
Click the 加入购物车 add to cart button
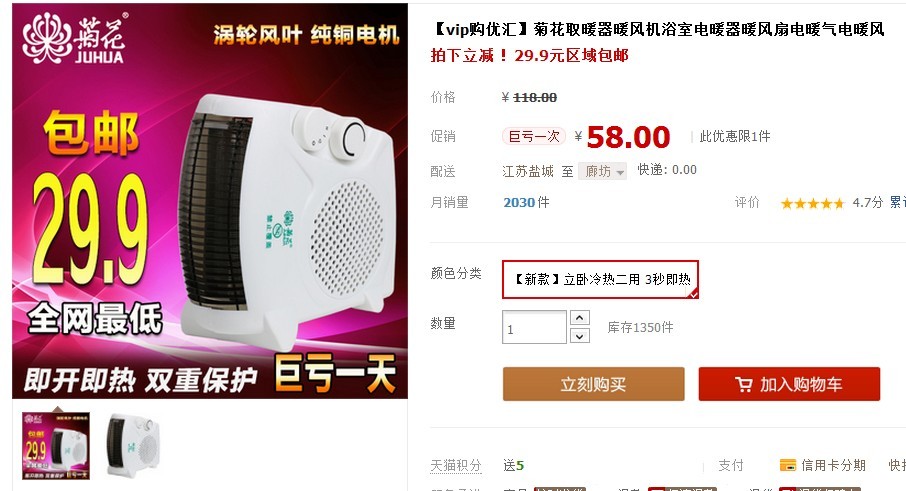[x=789, y=384]
